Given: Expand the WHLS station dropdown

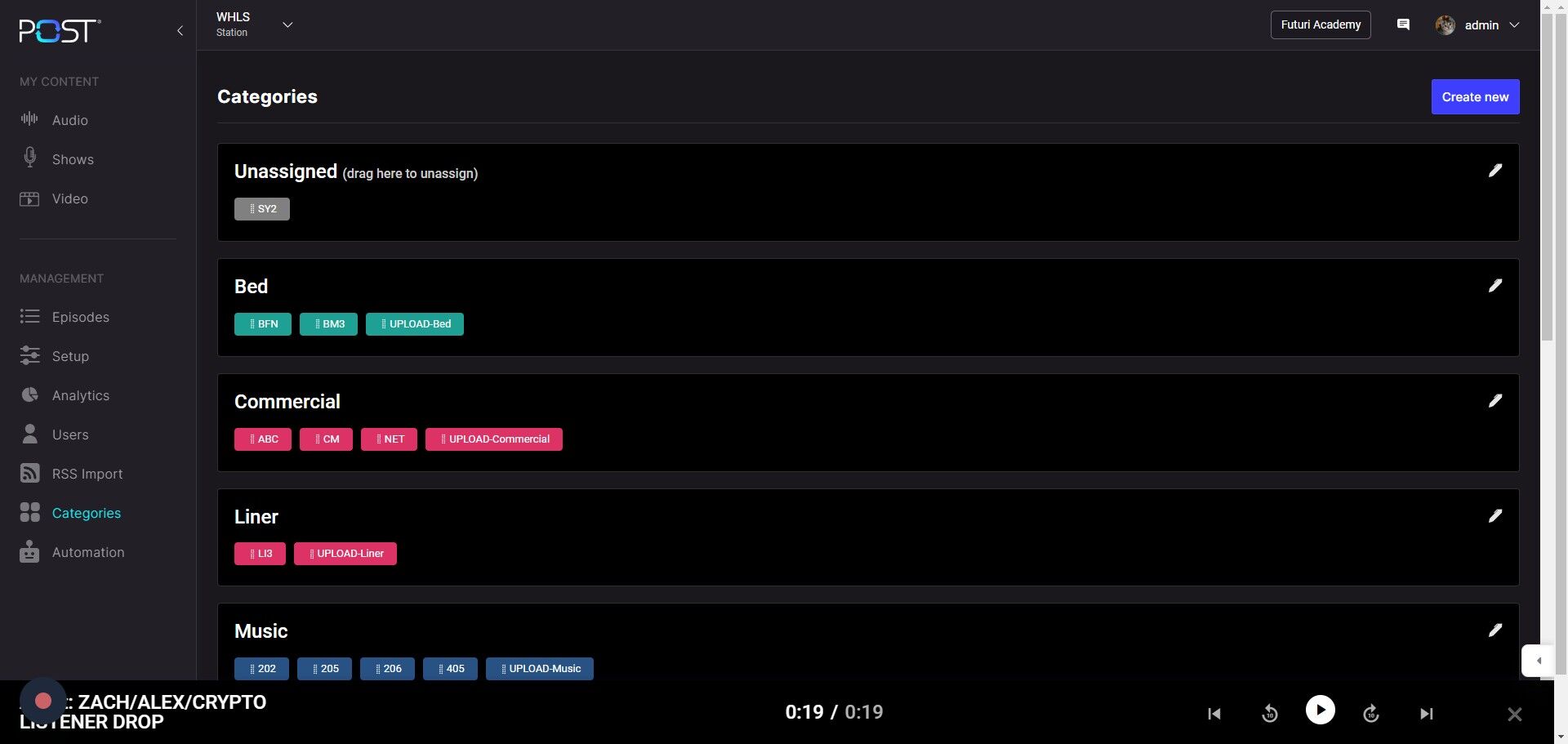Looking at the screenshot, I should pos(287,25).
